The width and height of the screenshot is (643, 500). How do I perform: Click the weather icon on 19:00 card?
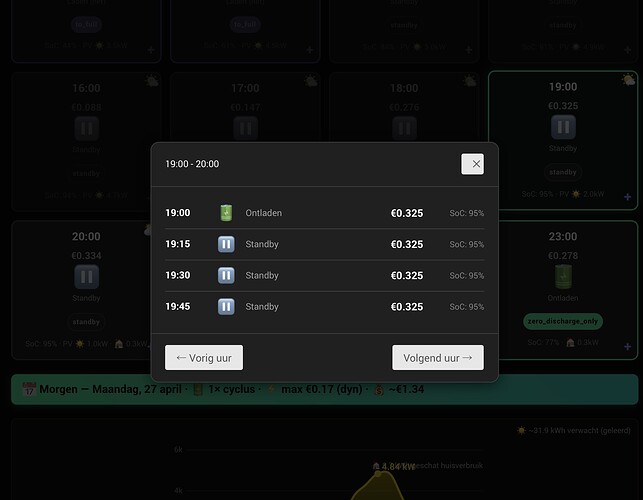coord(628,80)
